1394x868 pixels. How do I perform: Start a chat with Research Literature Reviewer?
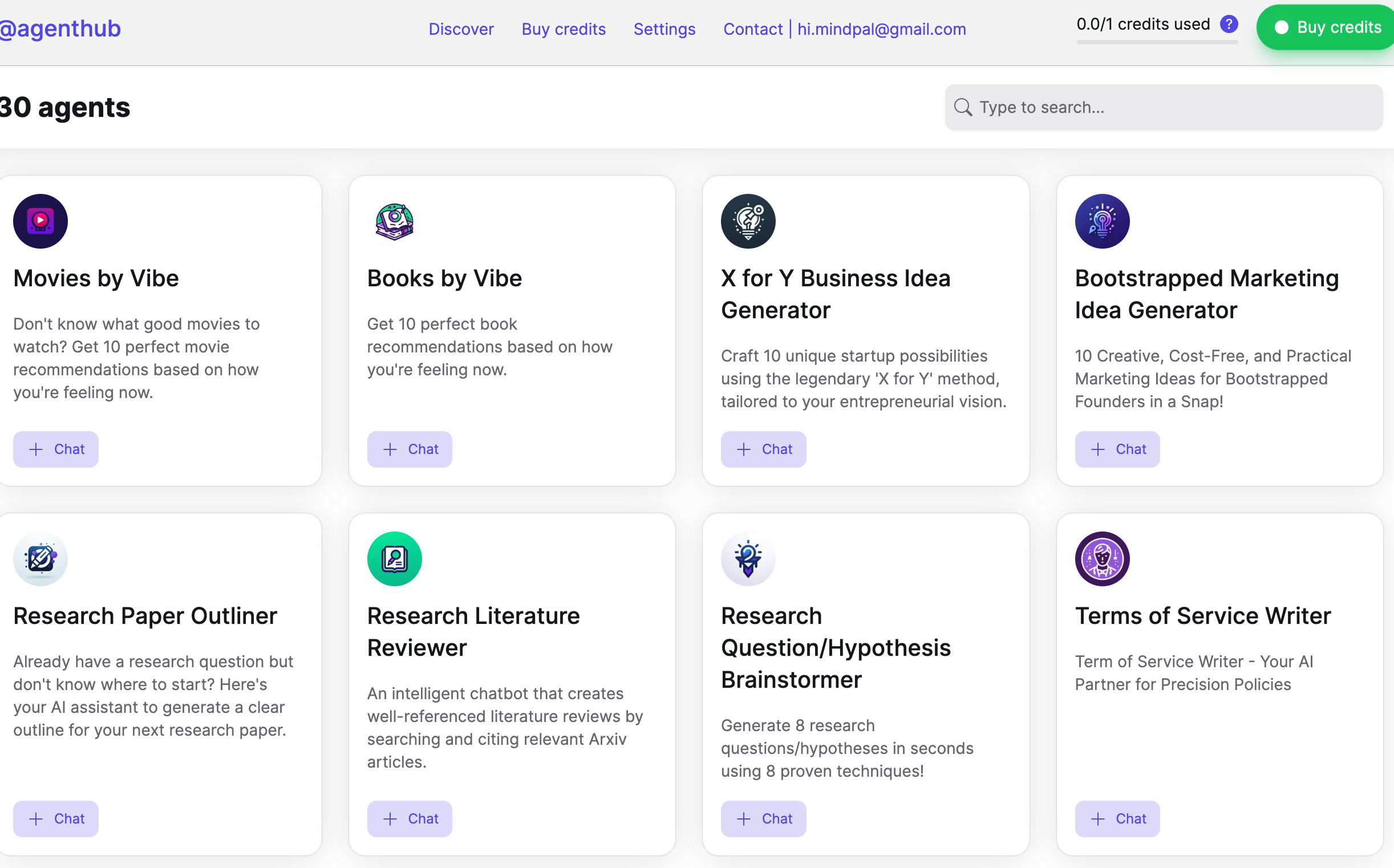click(x=410, y=818)
